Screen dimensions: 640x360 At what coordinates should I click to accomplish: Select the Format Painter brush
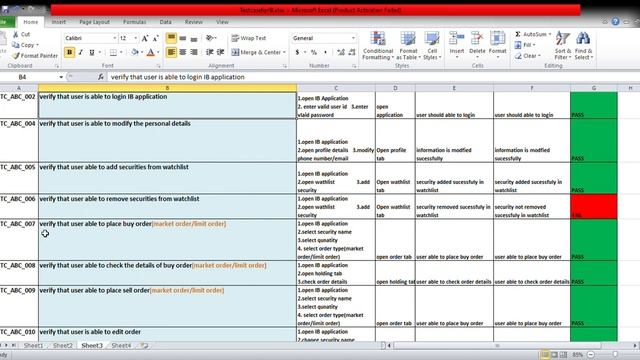pyautogui.click(x=16, y=56)
